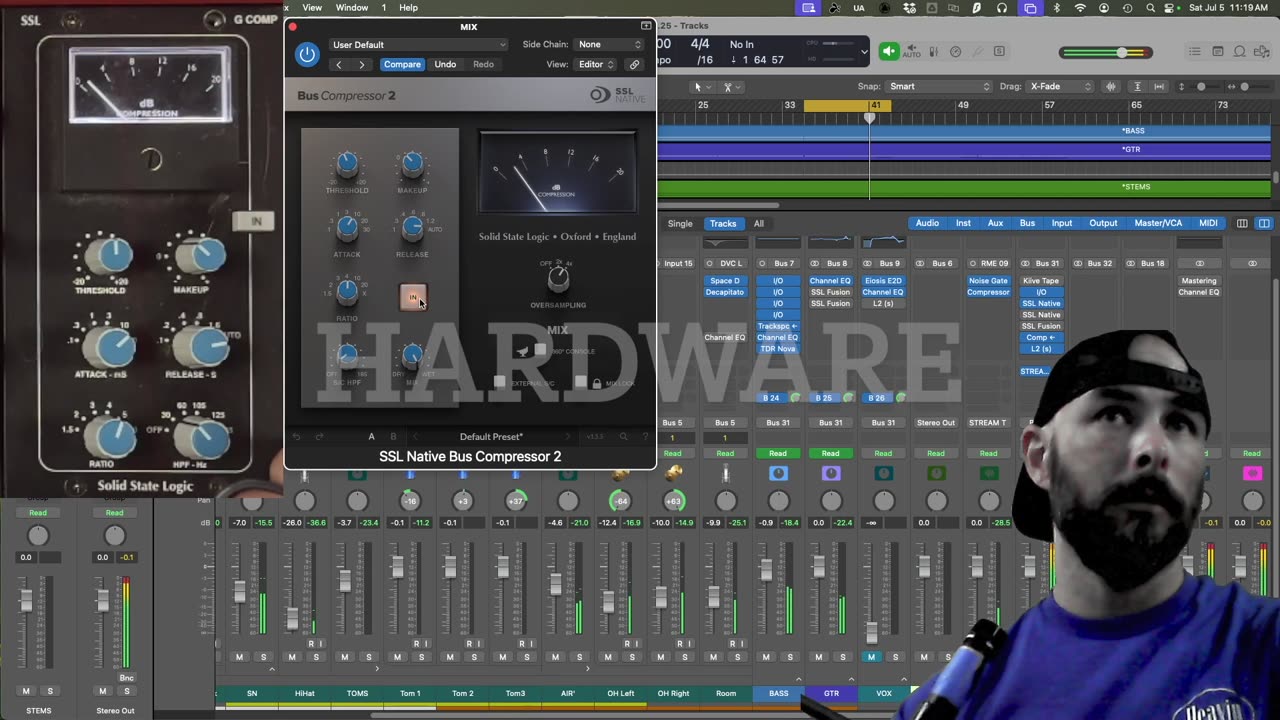Toggle Master/VCA channel filter button

[1158, 224]
